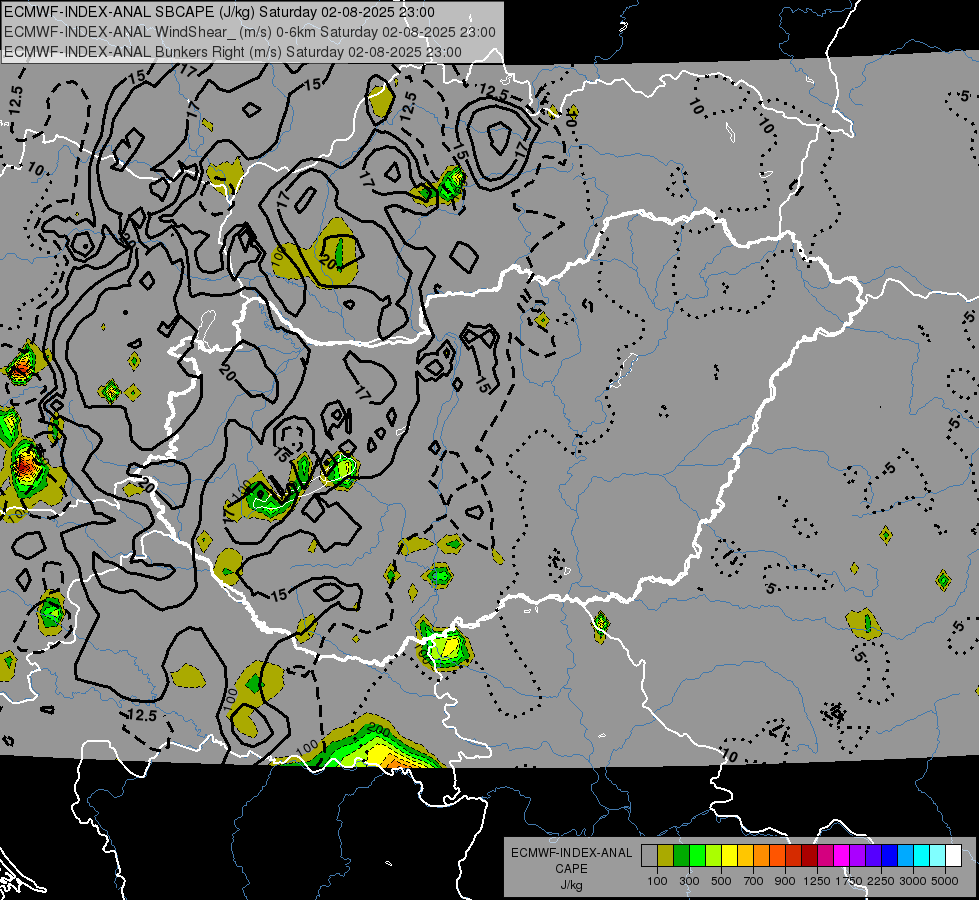Viewport: 979px width, 900px height.
Task: Click legend tick value 3000
Action: pyautogui.click(x=913, y=881)
